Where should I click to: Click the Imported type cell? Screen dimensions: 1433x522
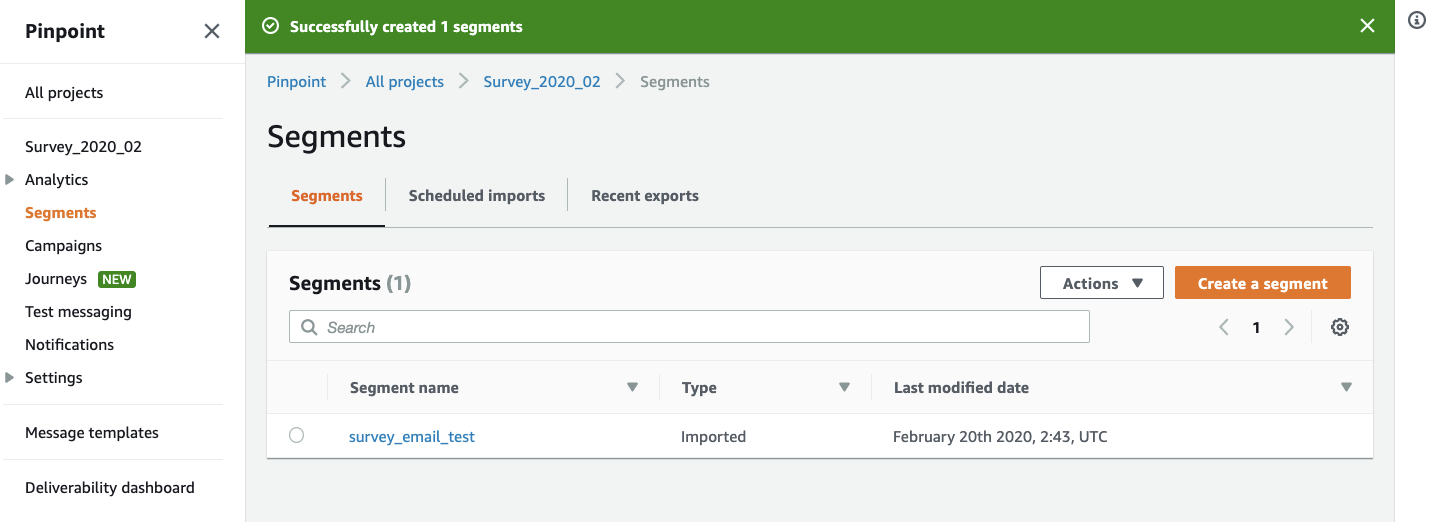tap(713, 436)
